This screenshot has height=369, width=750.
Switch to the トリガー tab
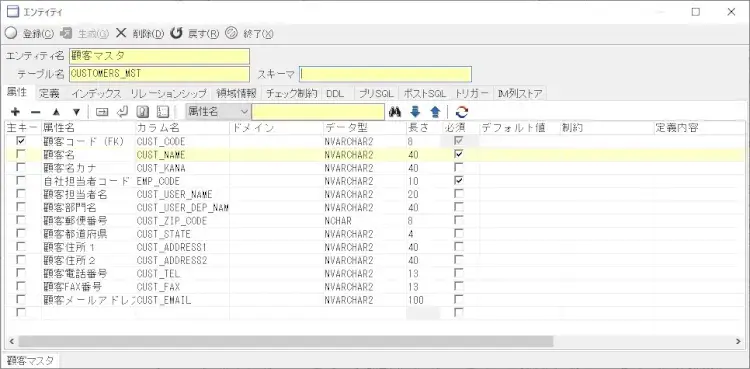coord(473,93)
